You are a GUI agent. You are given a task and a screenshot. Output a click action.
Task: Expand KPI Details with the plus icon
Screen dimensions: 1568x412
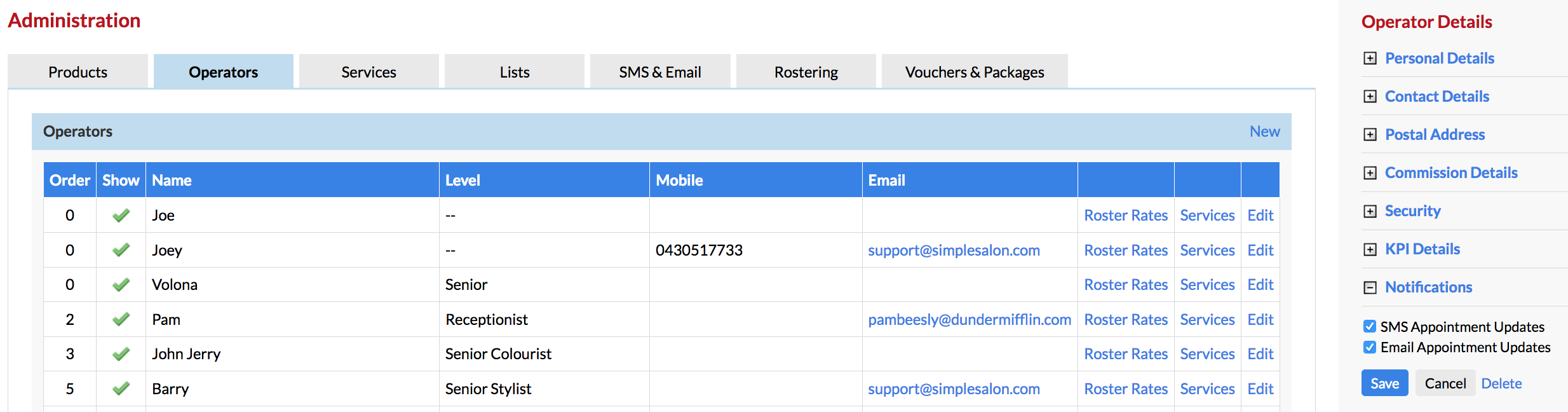1370,249
